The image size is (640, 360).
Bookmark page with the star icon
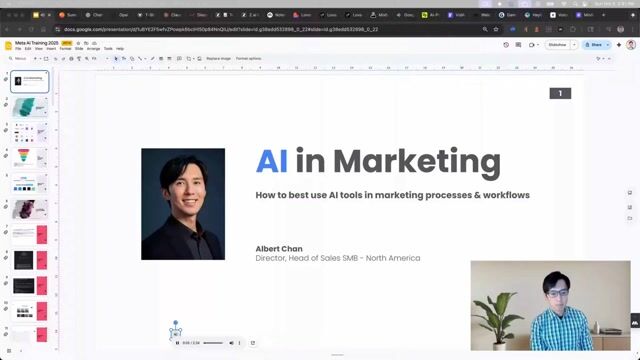[496, 29]
